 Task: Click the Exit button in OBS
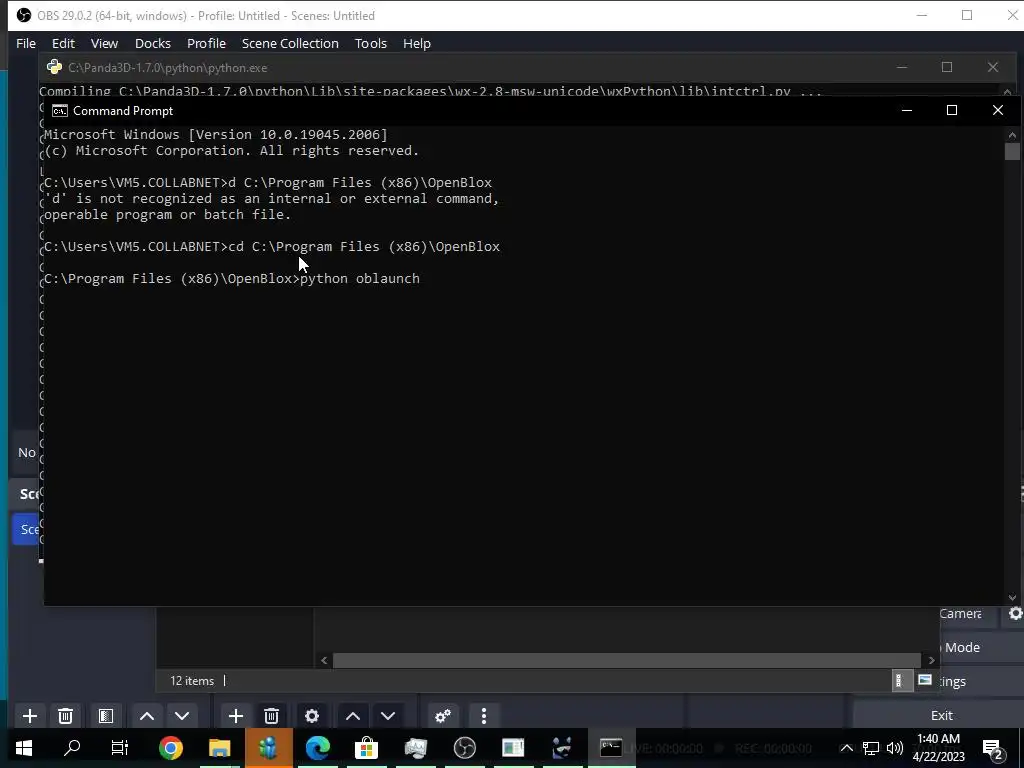coord(941,715)
